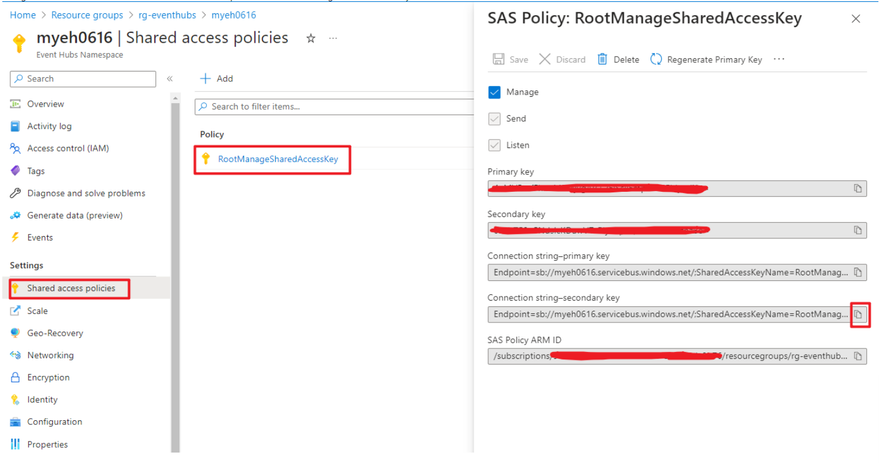Screen dimensions: 879x463
Task: Go to myeh0616 breadcrumb
Action: (x=234, y=15)
